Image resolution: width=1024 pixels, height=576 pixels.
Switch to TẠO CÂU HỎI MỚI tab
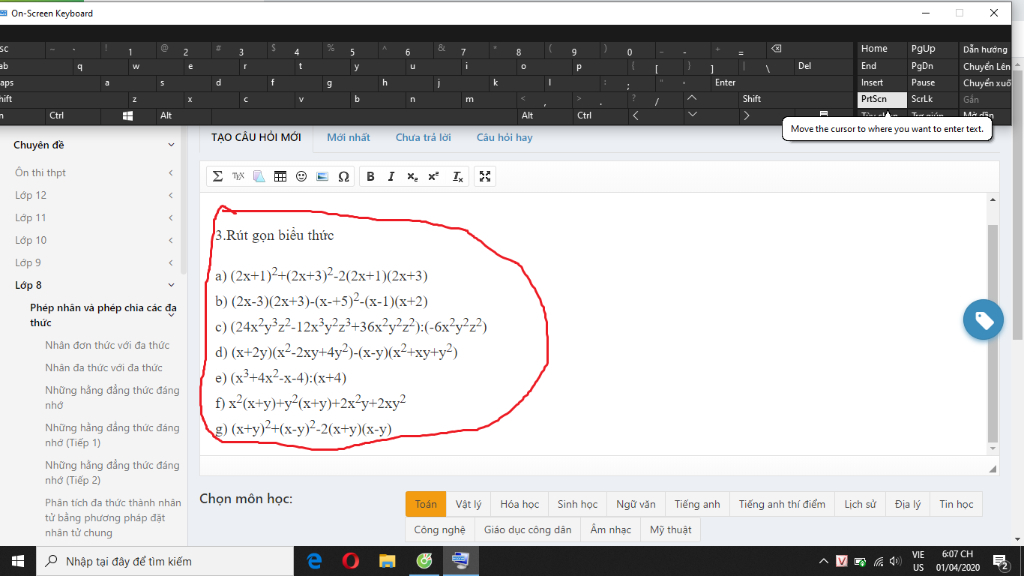[x=256, y=137]
